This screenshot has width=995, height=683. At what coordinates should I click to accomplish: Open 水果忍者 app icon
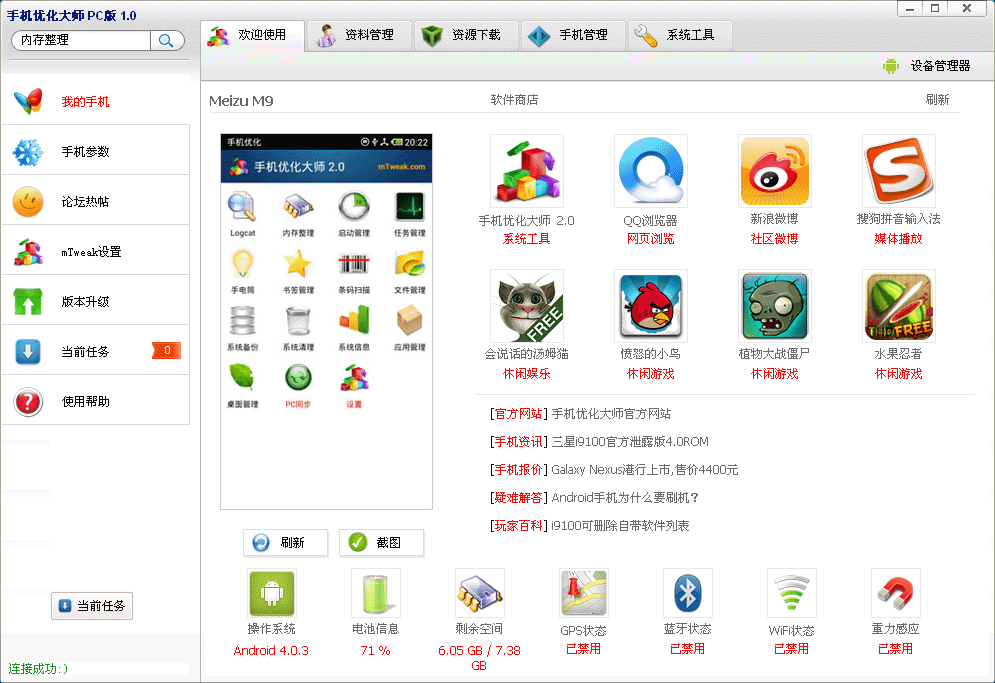click(899, 306)
